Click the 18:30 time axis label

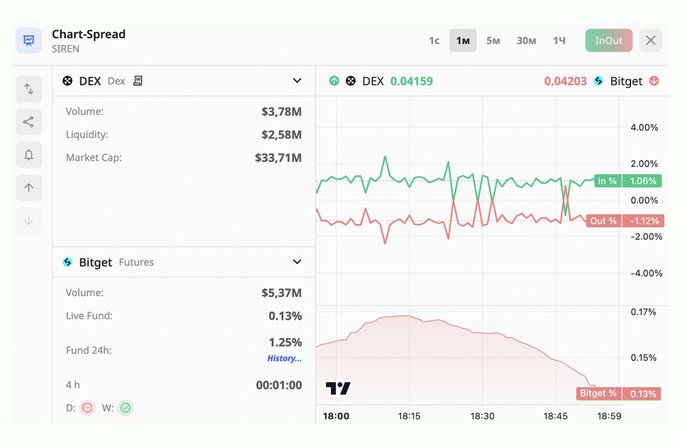point(482,416)
